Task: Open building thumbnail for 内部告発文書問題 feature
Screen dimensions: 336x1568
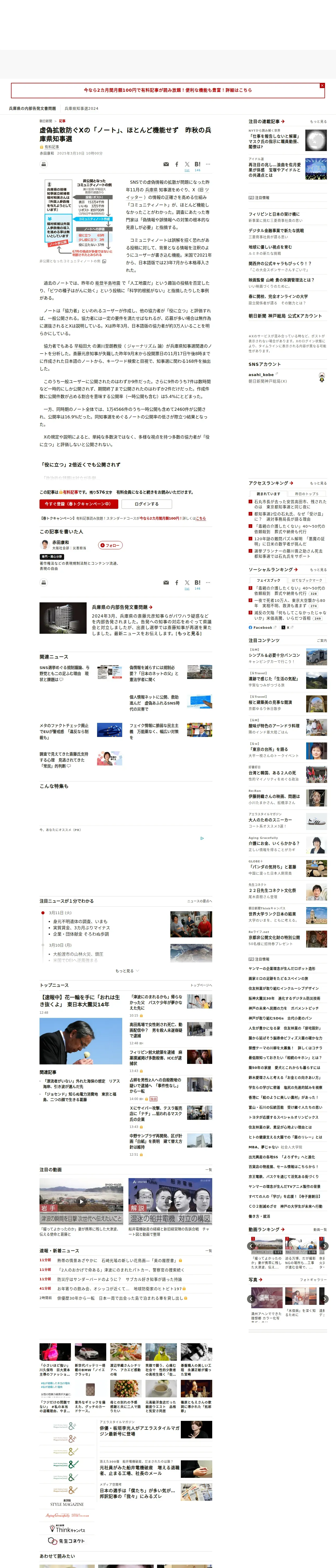Action: click(x=63, y=618)
